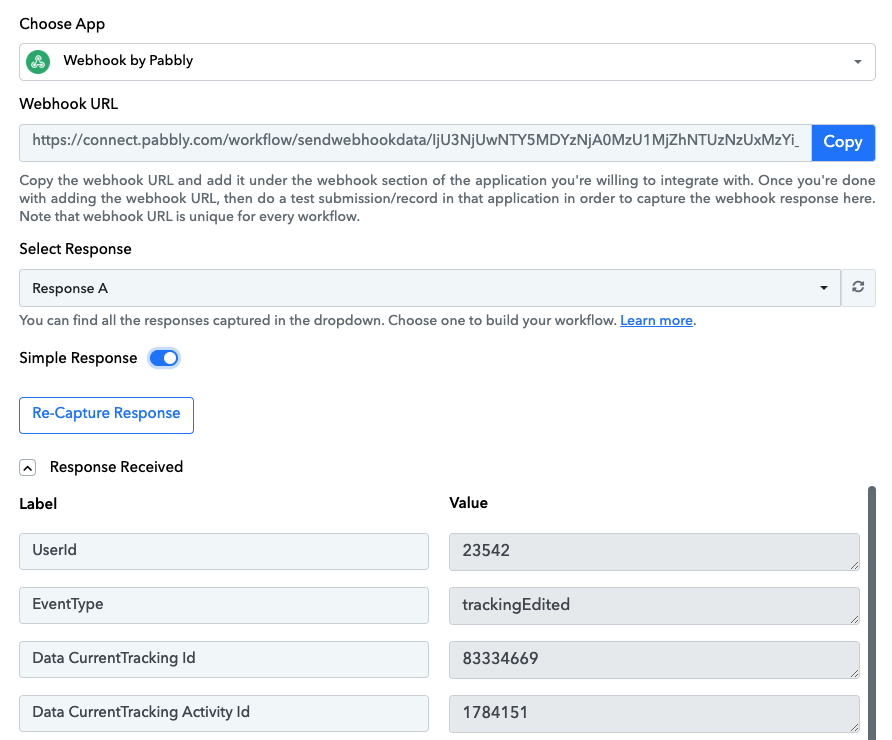The image size is (892, 740).
Task: Click the resize handle of 1784151 field
Action: (854, 727)
